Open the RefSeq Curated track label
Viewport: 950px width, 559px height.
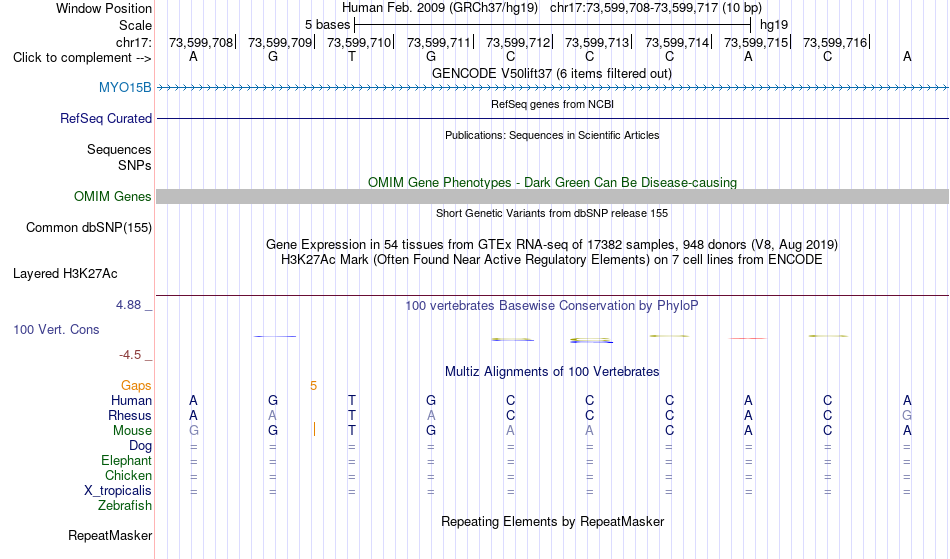(105, 119)
